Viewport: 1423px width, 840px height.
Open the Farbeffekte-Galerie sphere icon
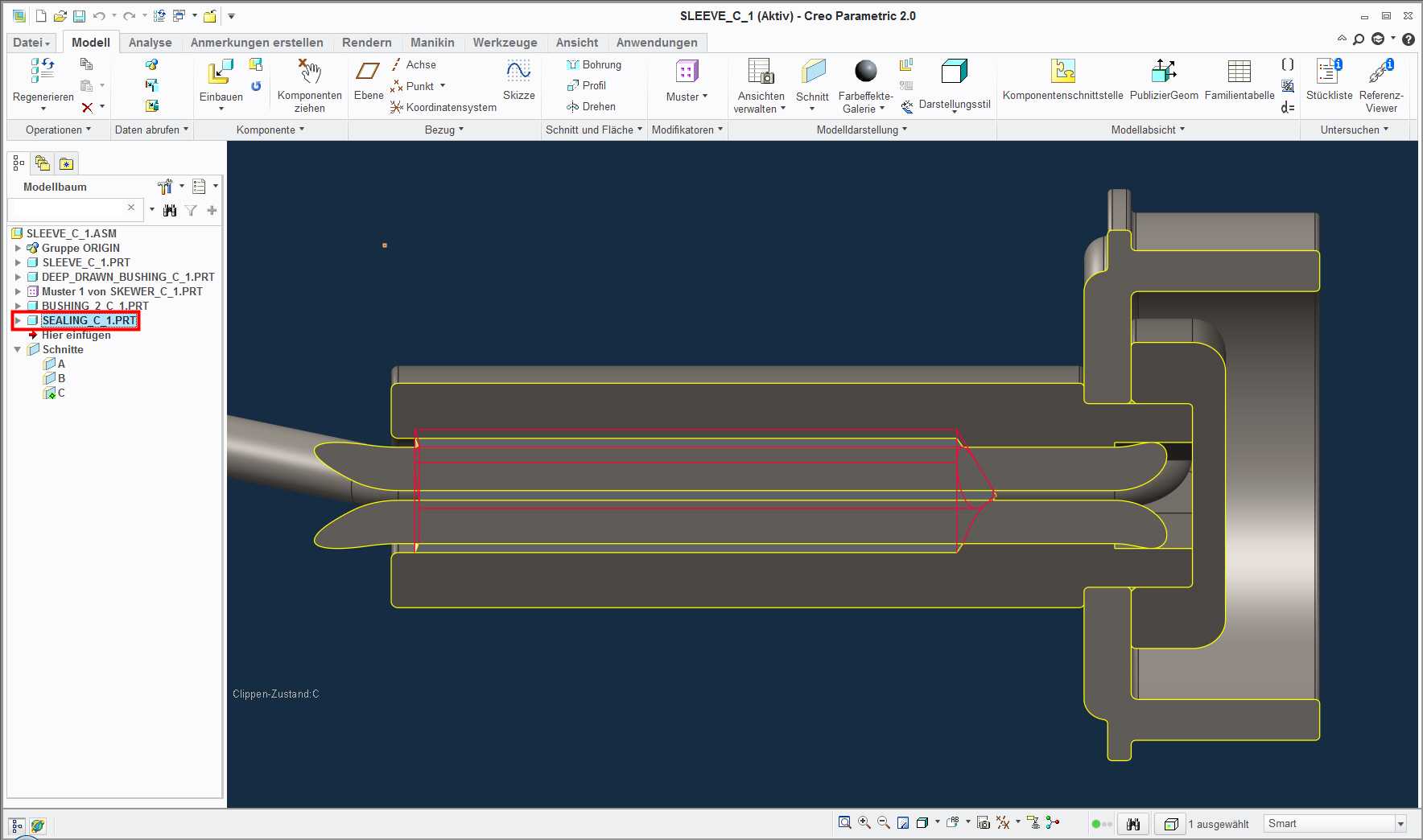pos(865,72)
